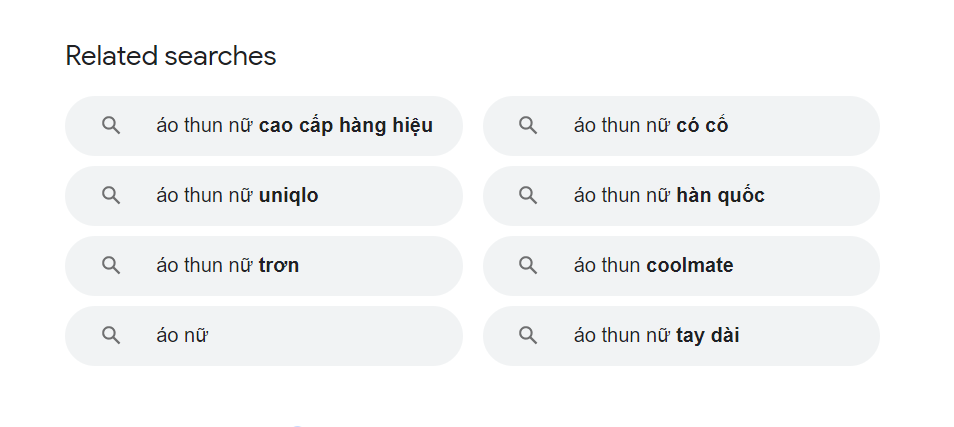
Task: Click the "Related searches" heading
Action: [171, 57]
